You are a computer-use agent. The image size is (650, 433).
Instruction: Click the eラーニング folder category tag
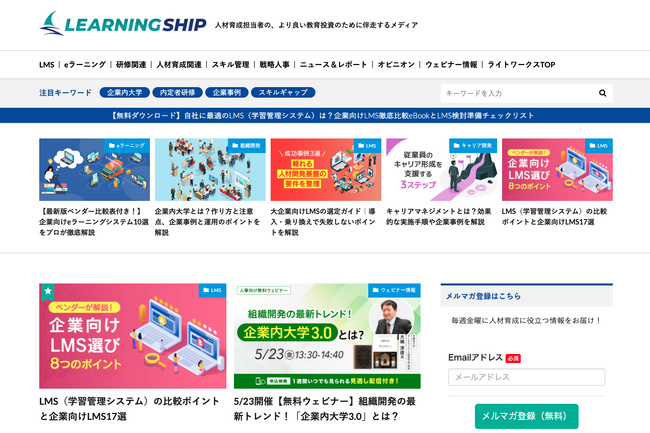click(x=127, y=145)
